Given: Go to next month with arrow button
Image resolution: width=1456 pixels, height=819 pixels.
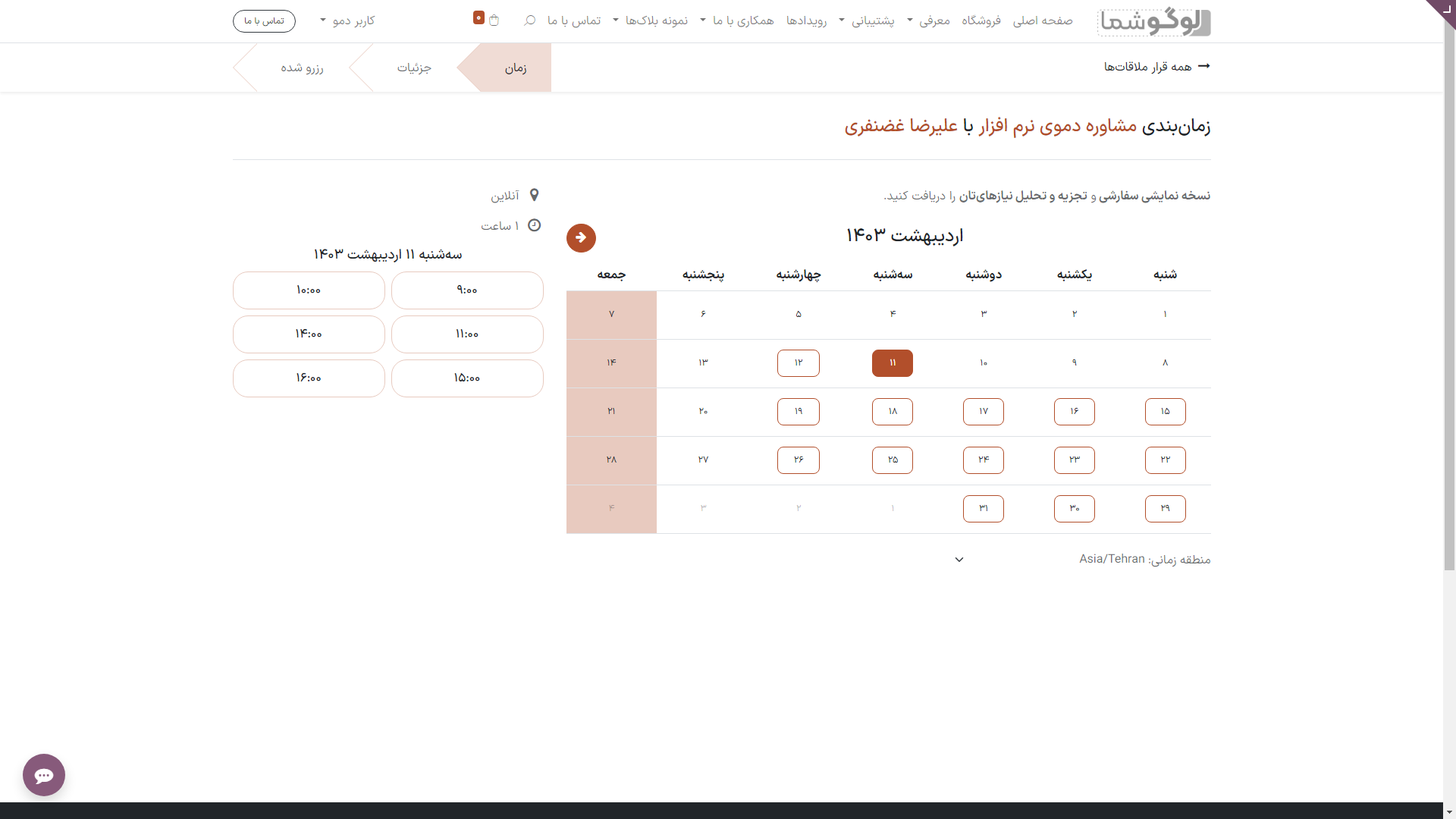Looking at the screenshot, I should [x=581, y=238].
